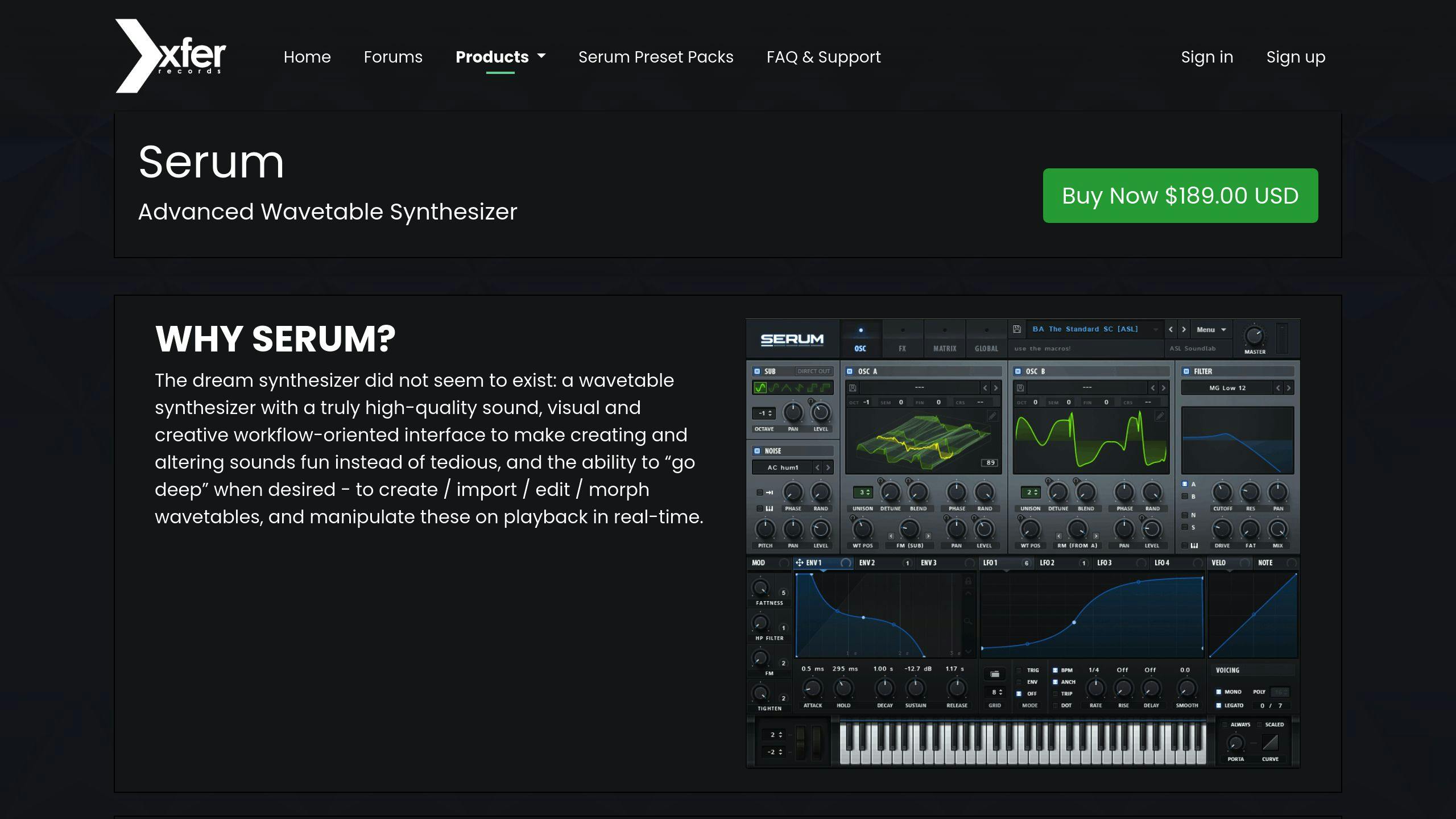Click next wavetable arrow on OSC A
This screenshot has height=819, width=1456.
pos(996,388)
